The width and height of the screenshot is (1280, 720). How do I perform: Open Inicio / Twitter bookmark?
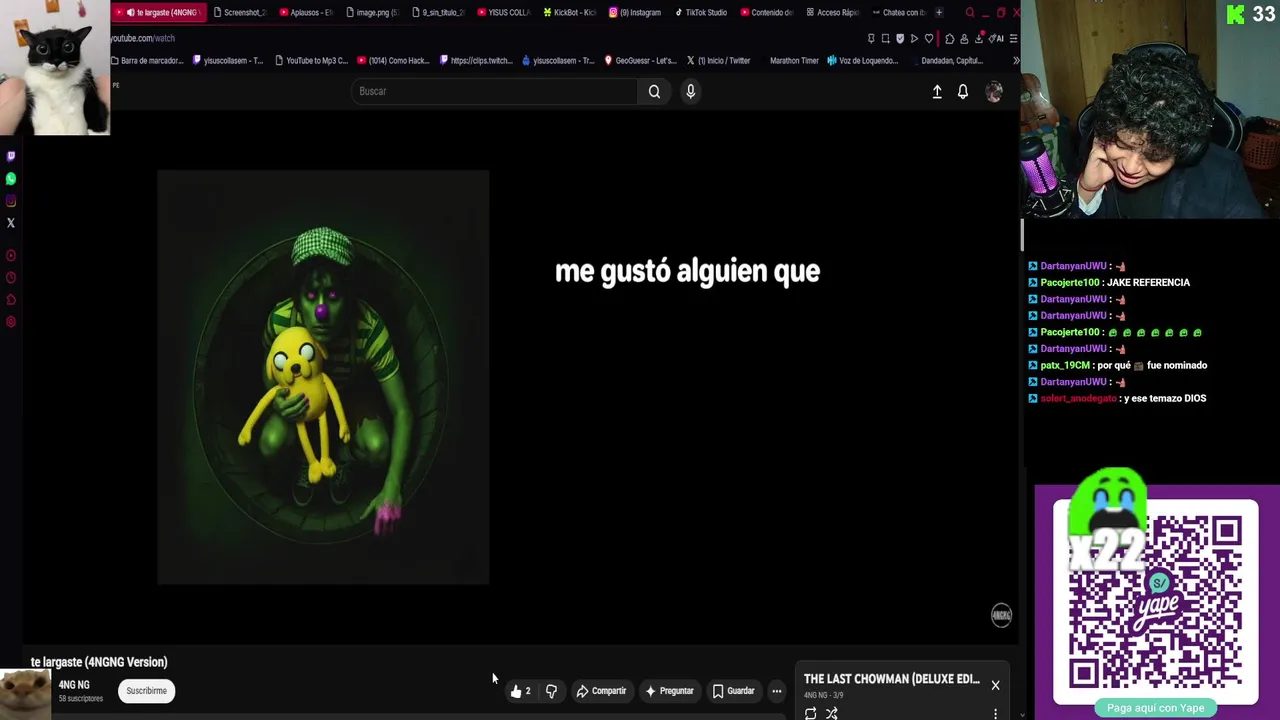[x=719, y=61]
